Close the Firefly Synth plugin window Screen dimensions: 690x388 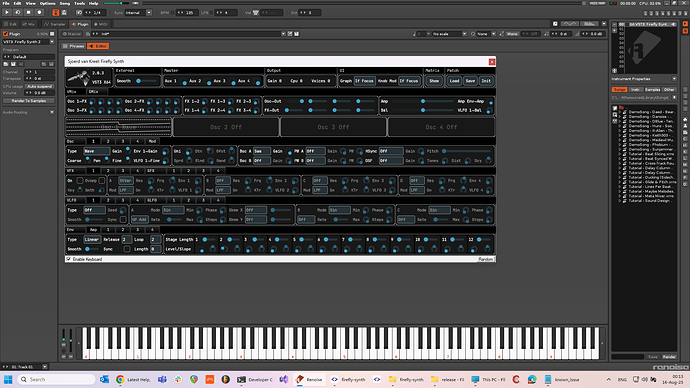(x=492, y=62)
